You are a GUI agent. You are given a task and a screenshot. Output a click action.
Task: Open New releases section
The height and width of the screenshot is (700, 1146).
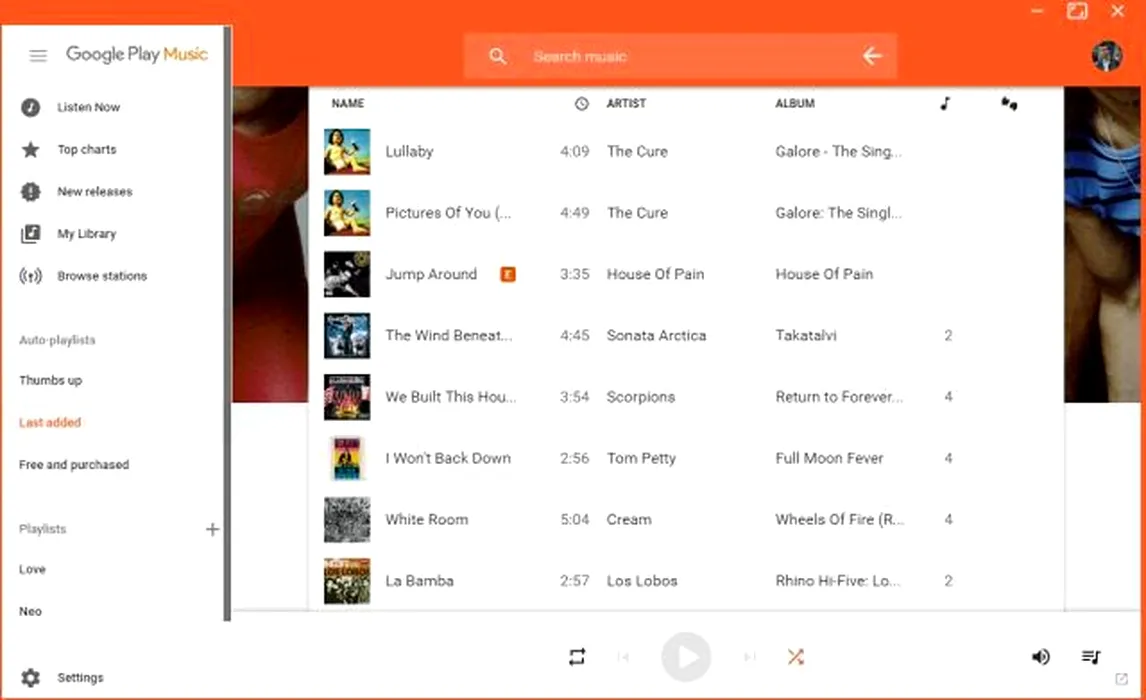click(x=95, y=191)
